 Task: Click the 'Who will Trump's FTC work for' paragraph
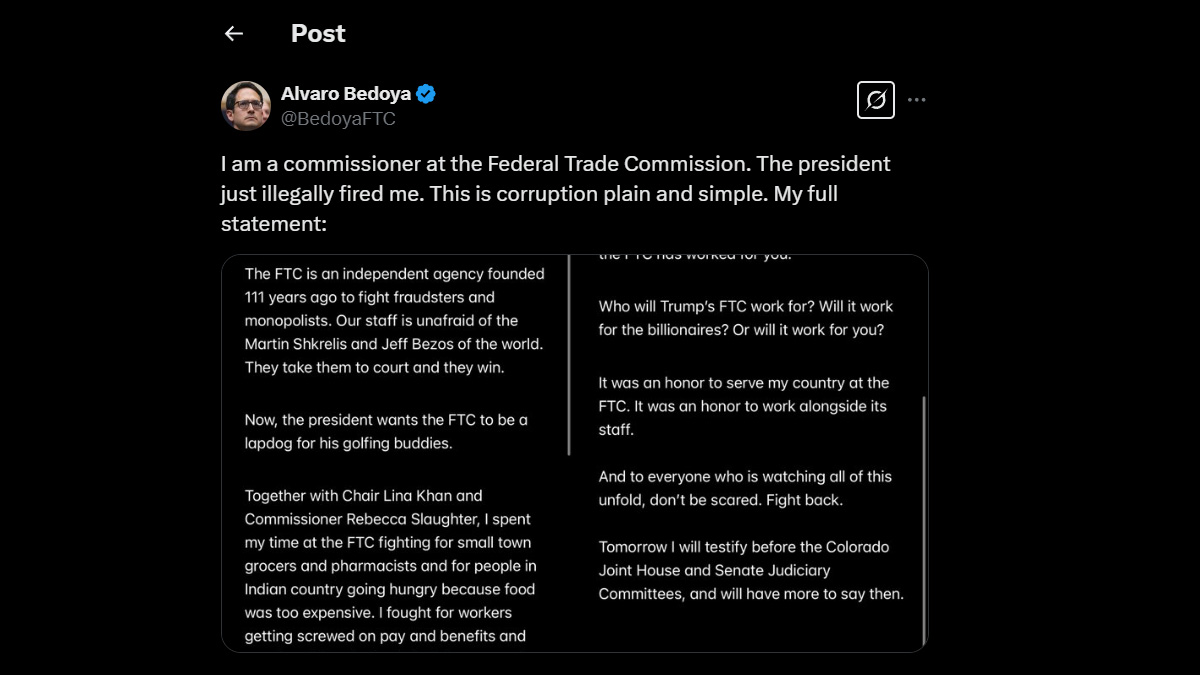tap(746, 318)
